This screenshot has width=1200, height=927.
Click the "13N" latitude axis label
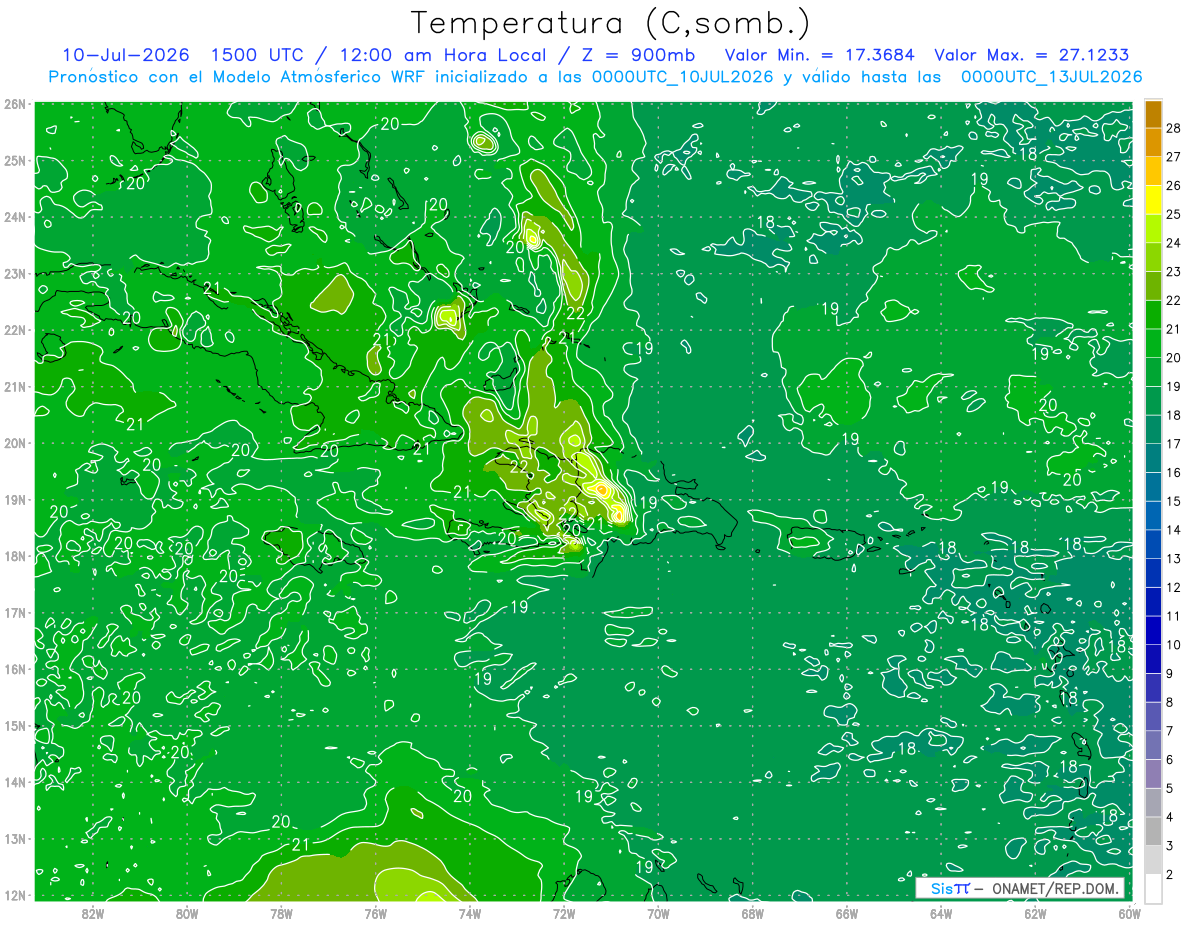(15, 838)
